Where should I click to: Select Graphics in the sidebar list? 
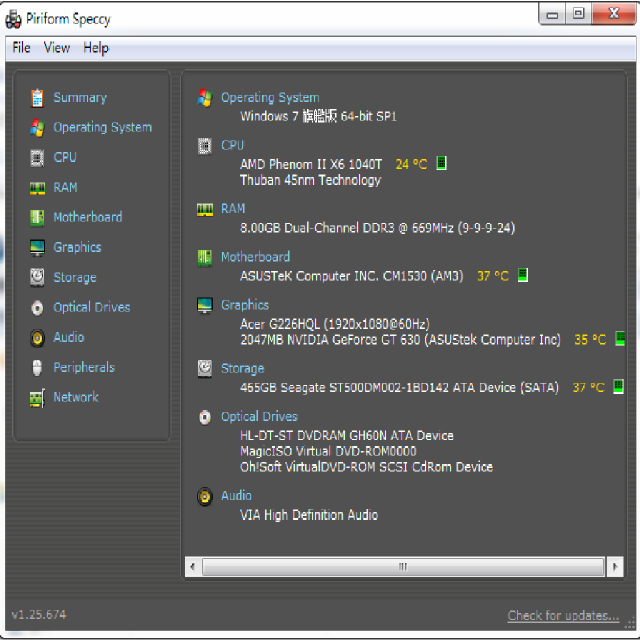click(x=77, y=248)
